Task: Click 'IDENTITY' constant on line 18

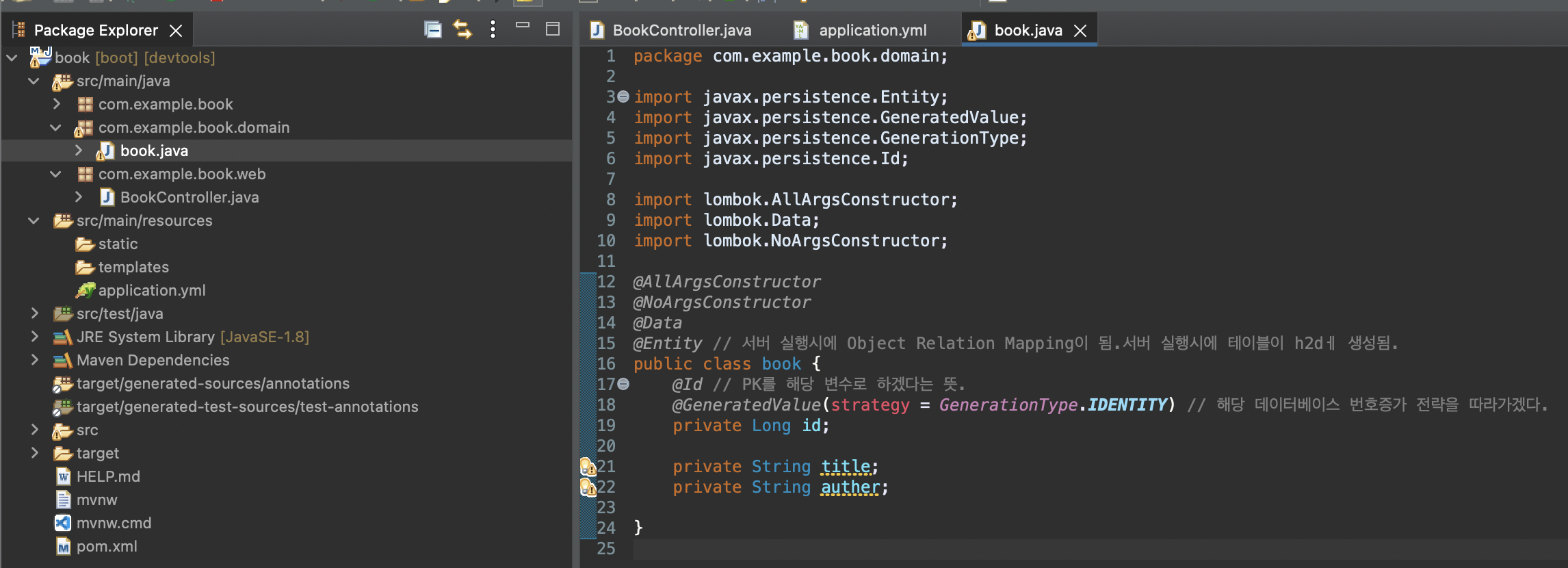Action: (x=1127, y=405)
